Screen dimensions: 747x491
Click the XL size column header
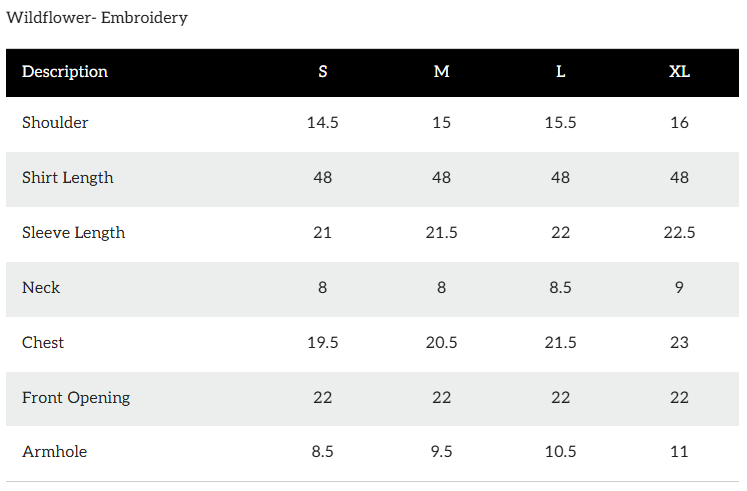pos(679,72)
